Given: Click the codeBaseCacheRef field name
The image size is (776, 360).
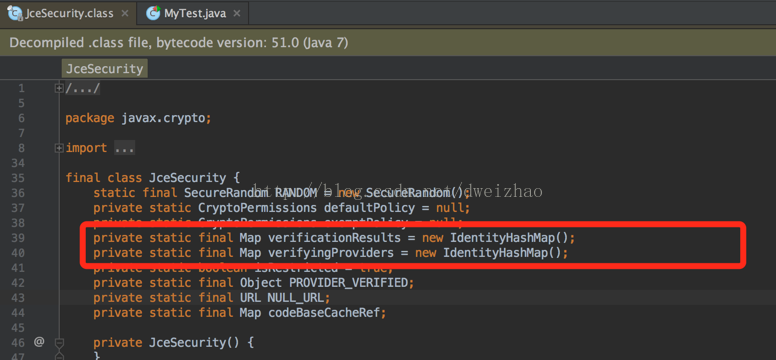Looking at the screenshot, I should pos(324,313).
